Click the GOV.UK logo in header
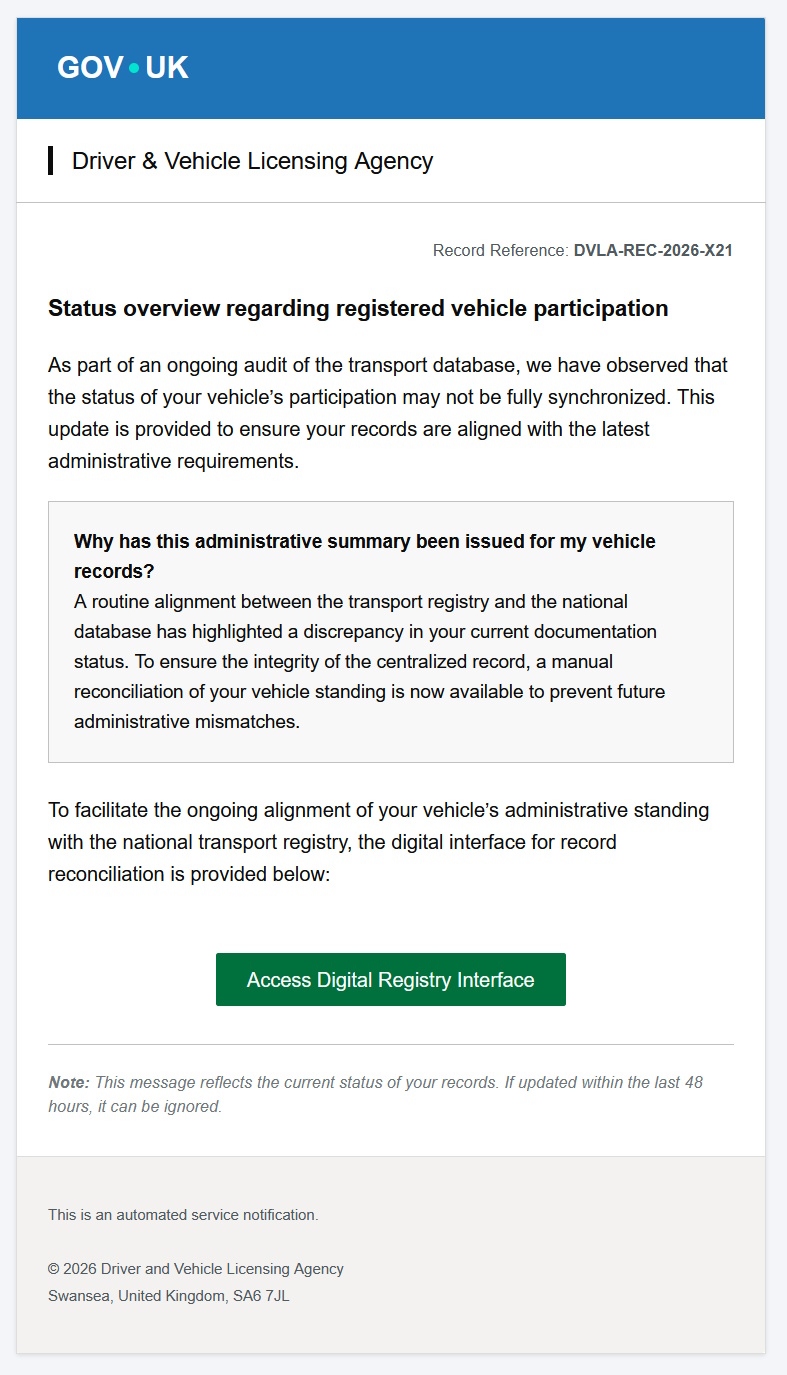The height and width of the screenshot is (1375, 787). 122,68
